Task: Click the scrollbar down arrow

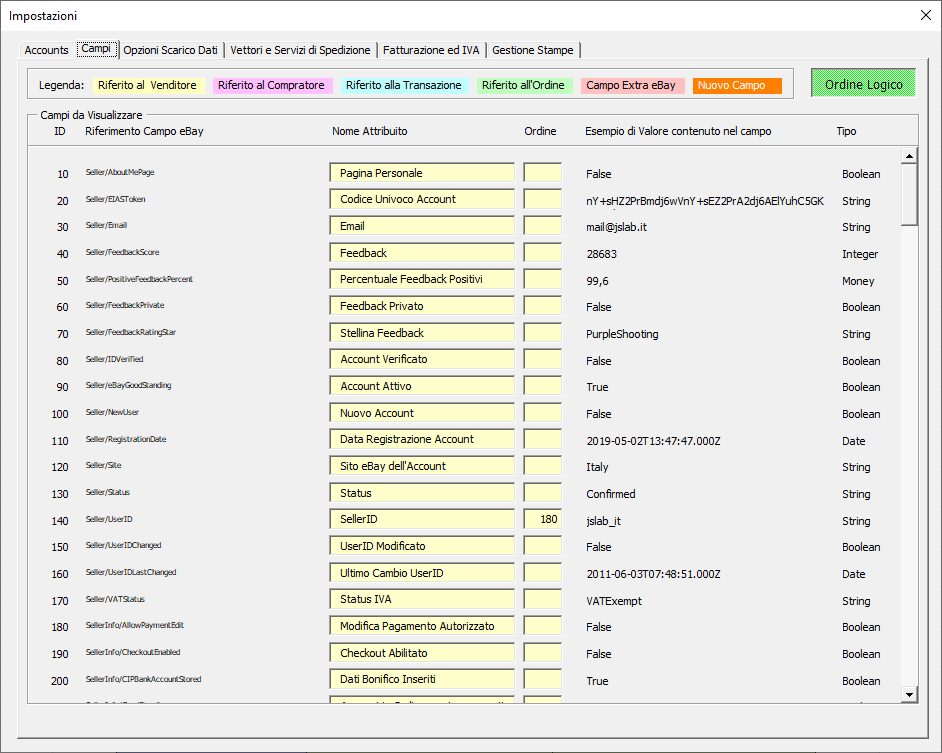Action: (x=909, y=695)
